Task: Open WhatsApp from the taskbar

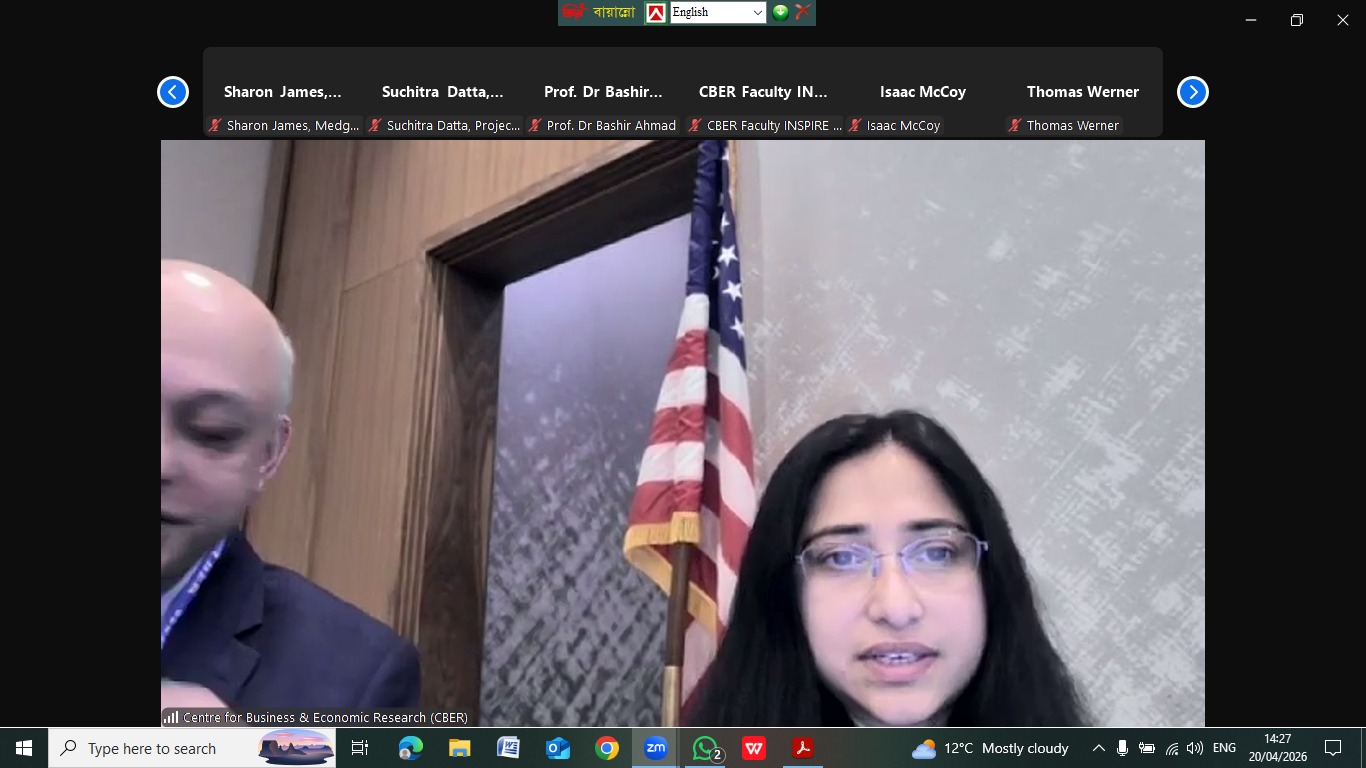Action: pyautogui.click(x=705, y=748)
